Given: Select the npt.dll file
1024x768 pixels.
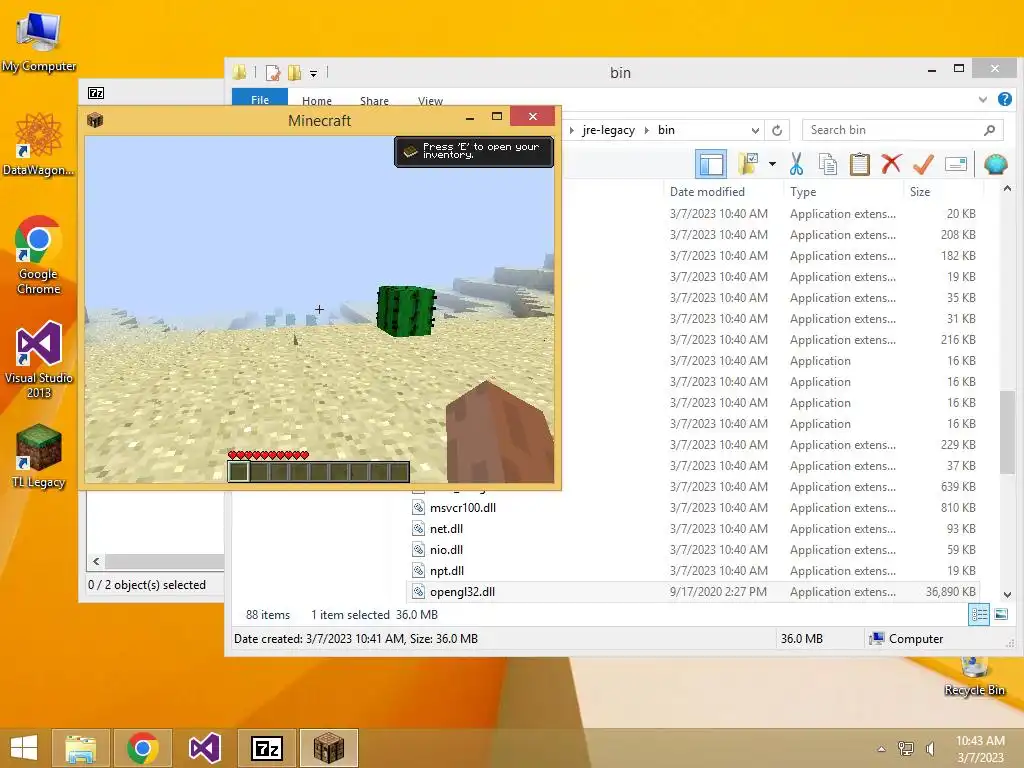Looking at the screenshot, I should click(447, 570).
